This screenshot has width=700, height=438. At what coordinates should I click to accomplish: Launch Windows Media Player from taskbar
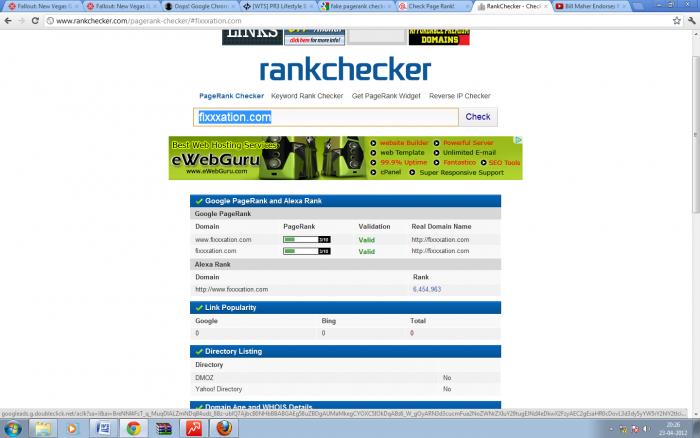click(x=72, y=429)
